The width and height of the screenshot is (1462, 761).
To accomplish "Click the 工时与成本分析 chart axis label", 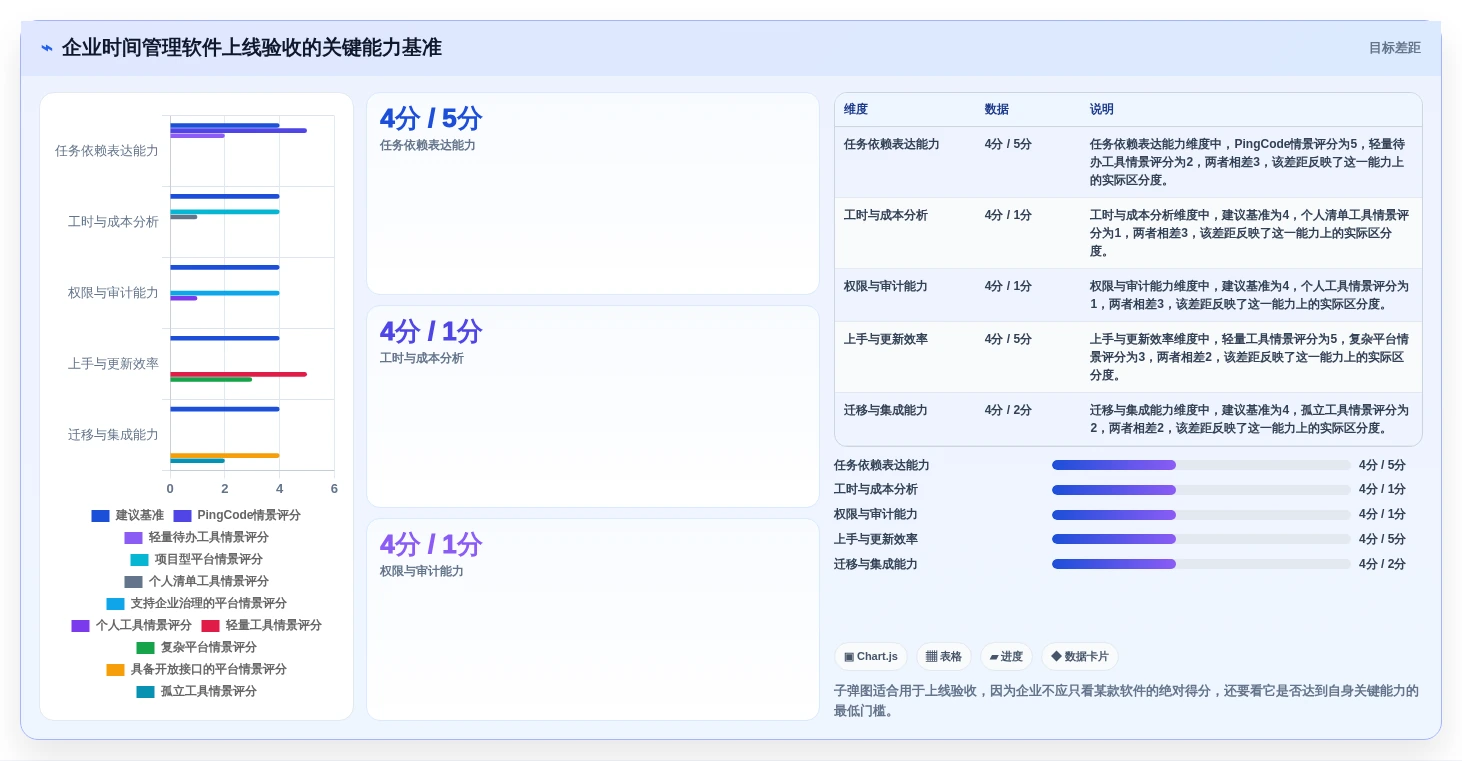I will click(113, 222).
